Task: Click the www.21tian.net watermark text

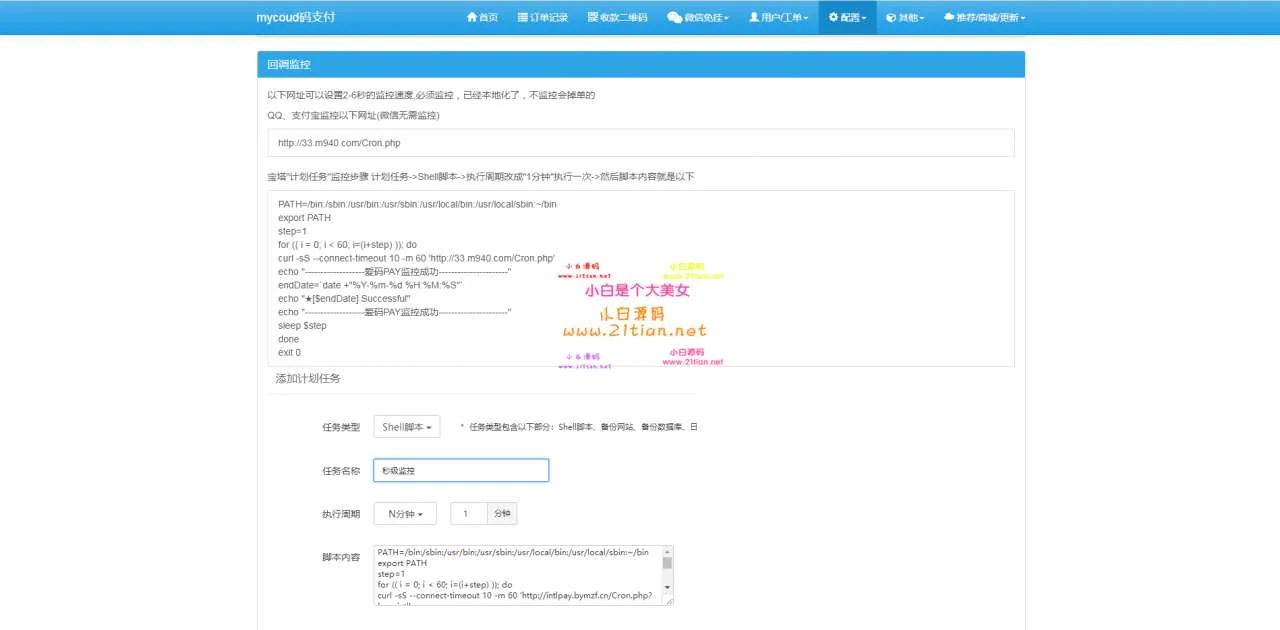Action: point(634,331)
